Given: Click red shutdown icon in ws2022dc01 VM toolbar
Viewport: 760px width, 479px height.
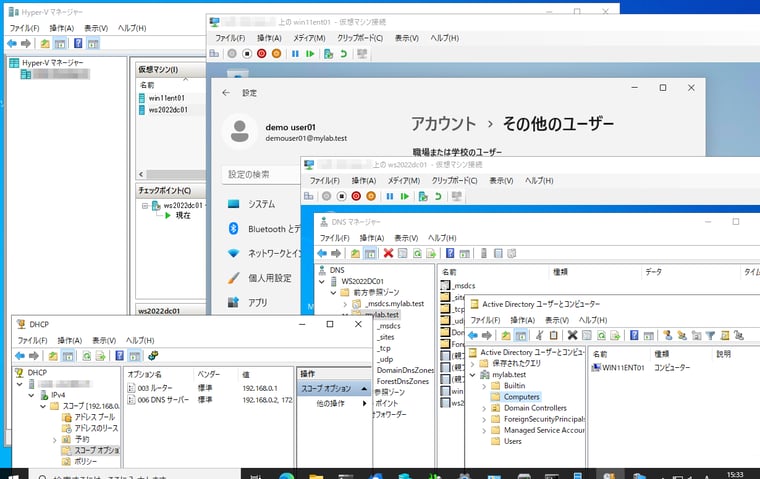Looking at the screenshot, I should click(x=356, y=196).
